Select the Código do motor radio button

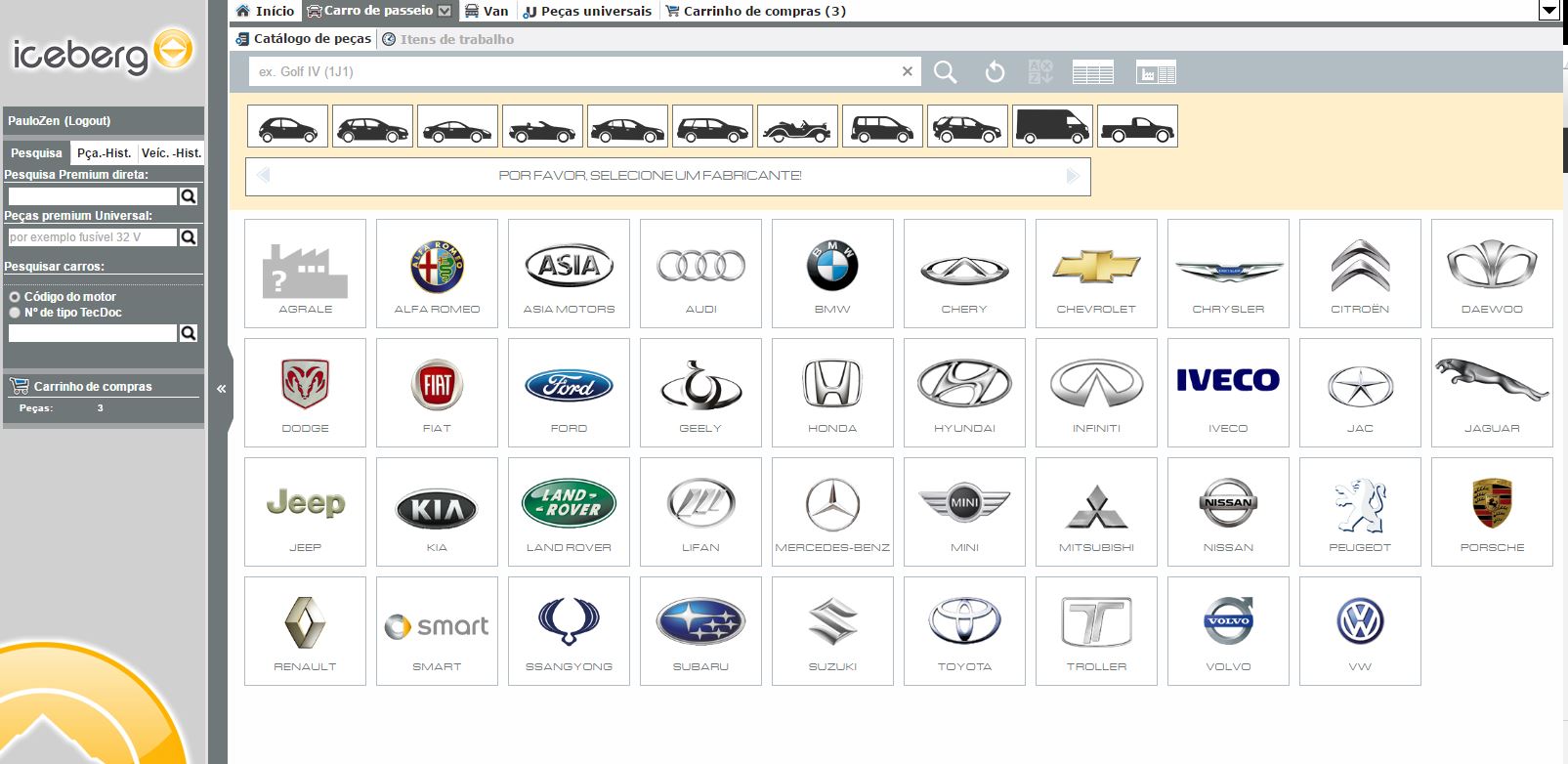(x=15, y=297)
